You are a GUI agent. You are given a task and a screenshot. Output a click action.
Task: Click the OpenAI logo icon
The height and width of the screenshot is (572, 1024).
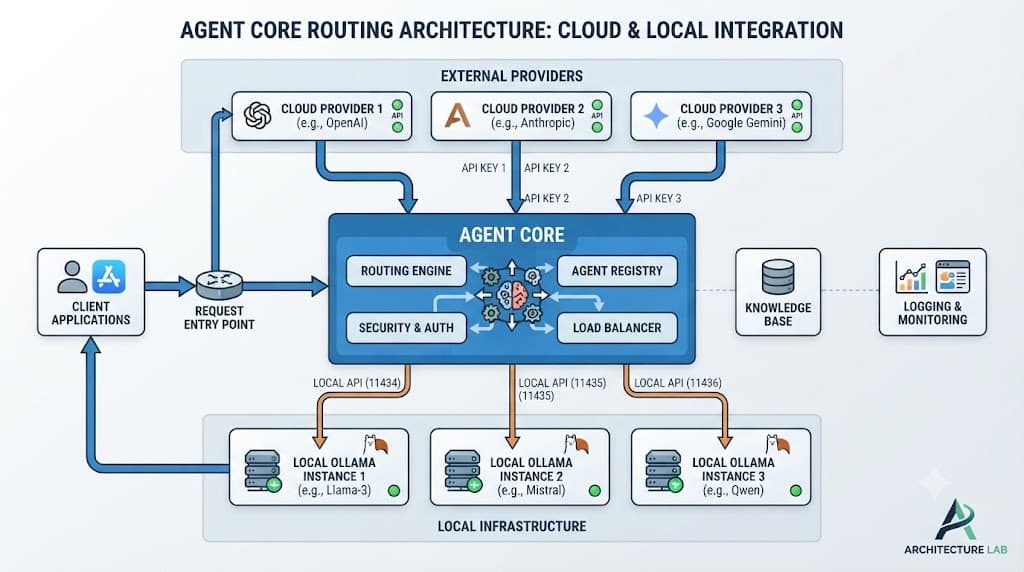(x=257, y=116)
